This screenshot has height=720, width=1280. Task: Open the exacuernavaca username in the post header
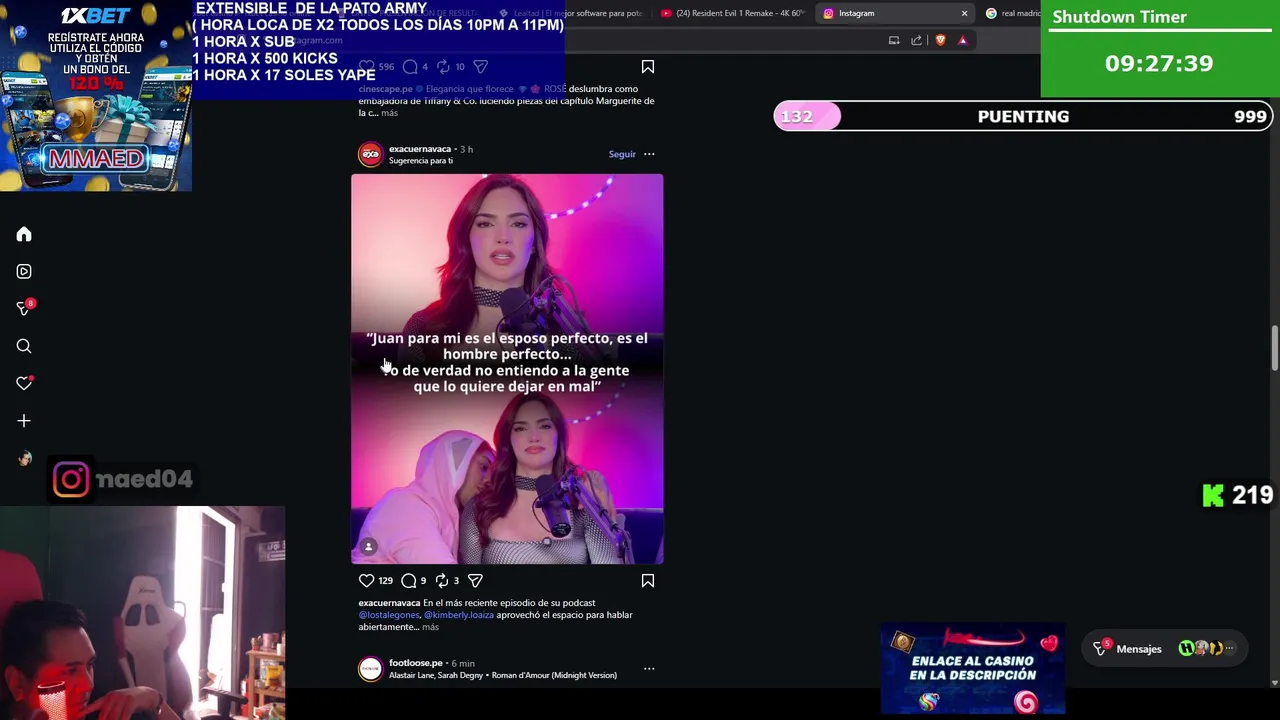click(x=420, y=149)
